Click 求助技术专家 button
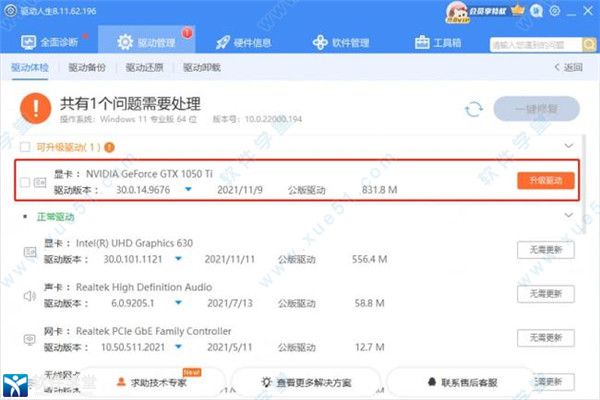 pyautogui.click(x=153, y=382)
